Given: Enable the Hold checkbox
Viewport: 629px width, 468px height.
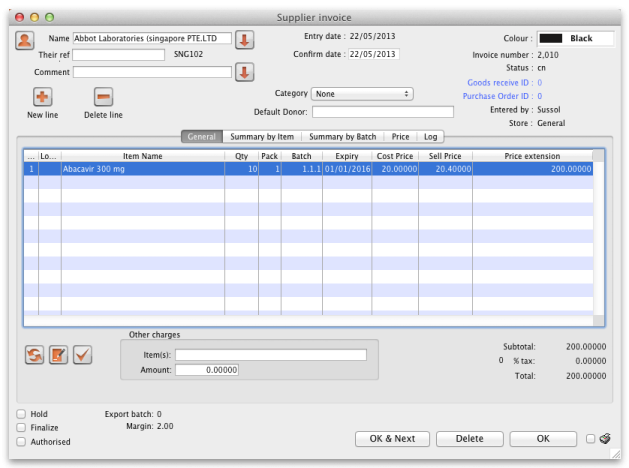Looking at the screenshot, I should pyautogui.click(x=22, y=414).
